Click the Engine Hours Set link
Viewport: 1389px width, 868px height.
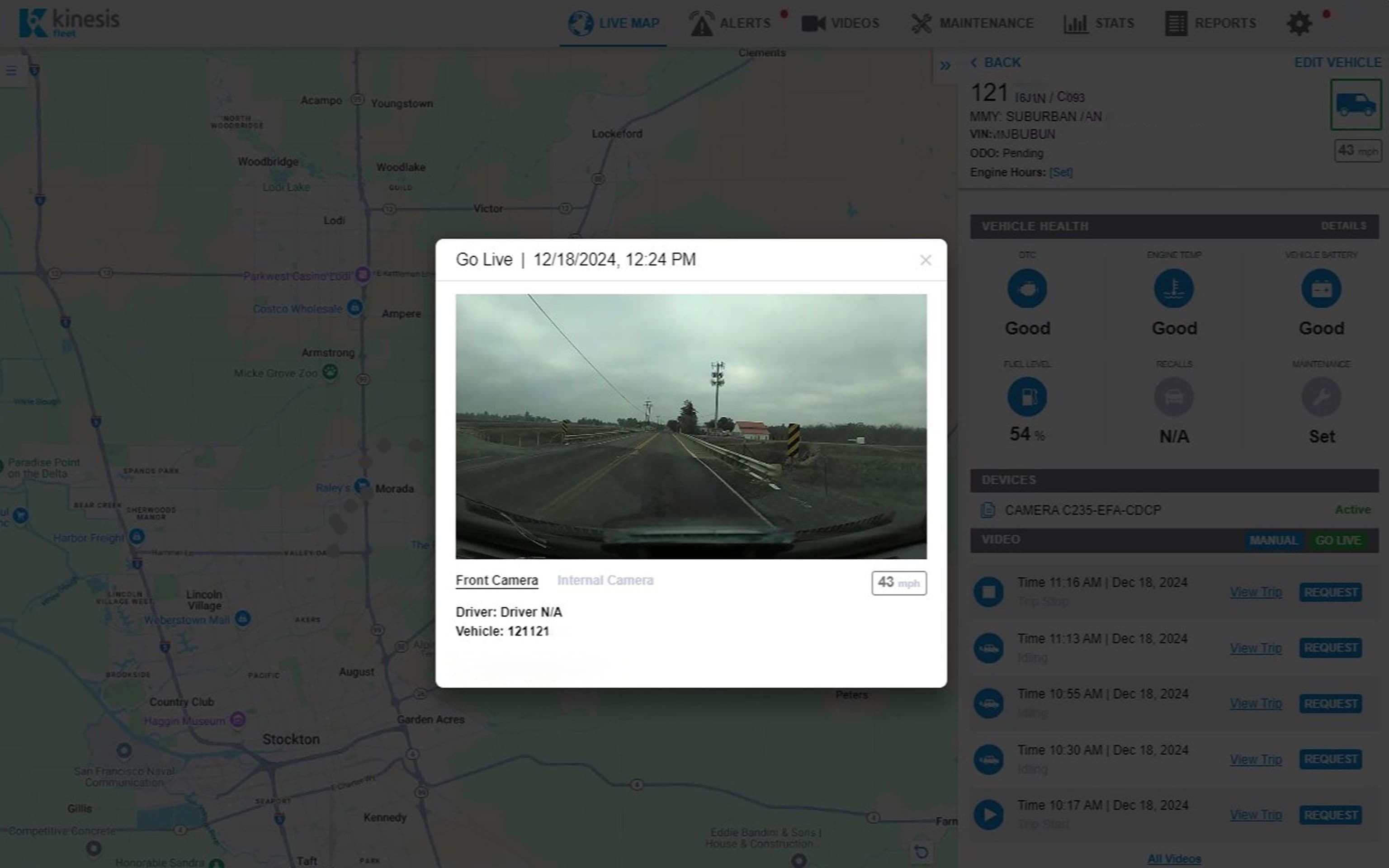(x=1061, y=172)
